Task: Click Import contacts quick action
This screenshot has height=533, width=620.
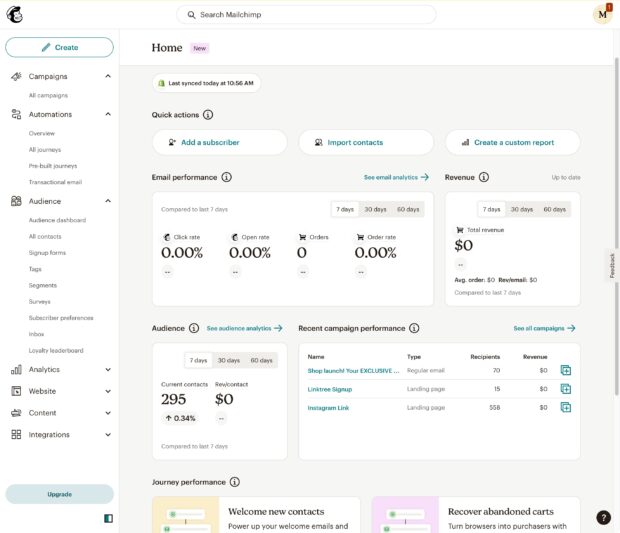Action: (x=366, y=142)
